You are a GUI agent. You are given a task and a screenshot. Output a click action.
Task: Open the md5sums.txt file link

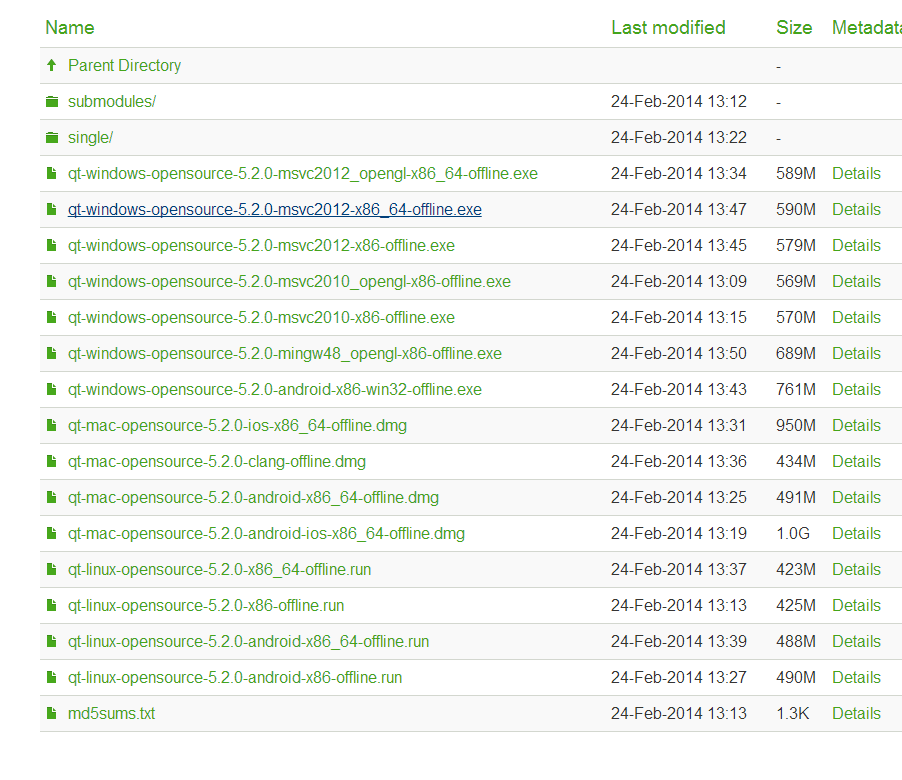(112, 713)
